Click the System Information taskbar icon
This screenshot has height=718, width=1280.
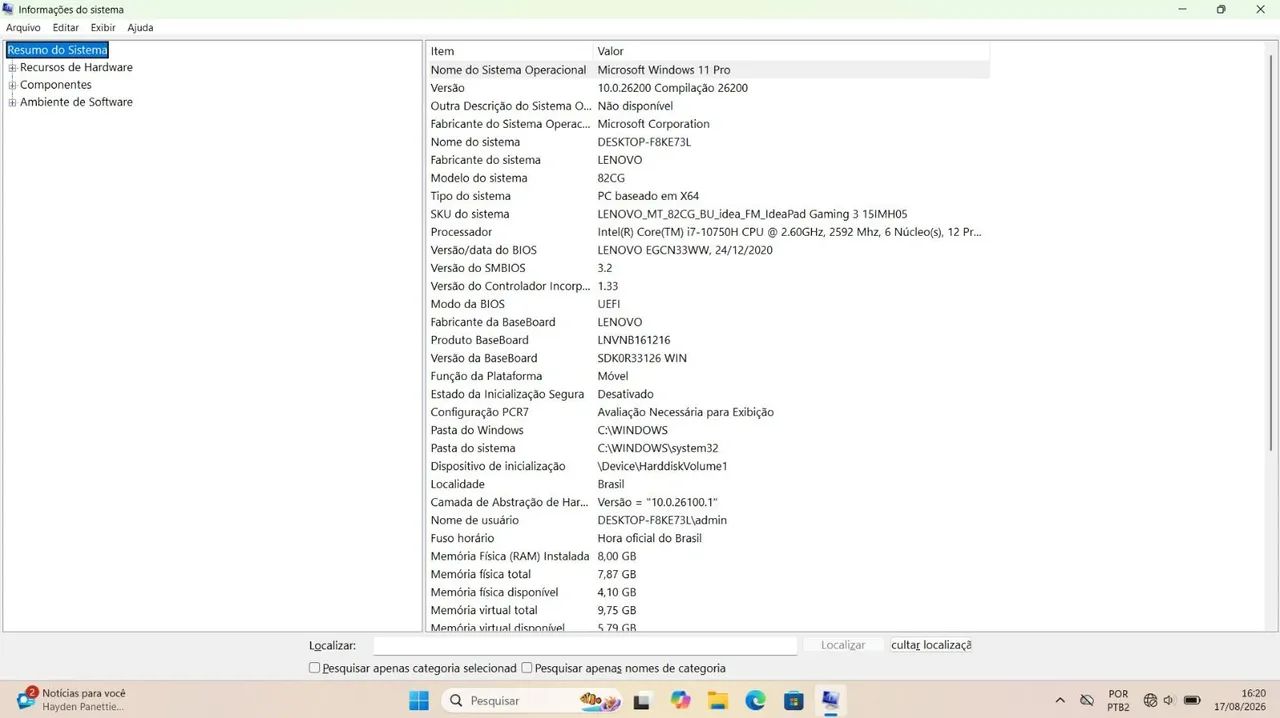[x=830, y=701]
